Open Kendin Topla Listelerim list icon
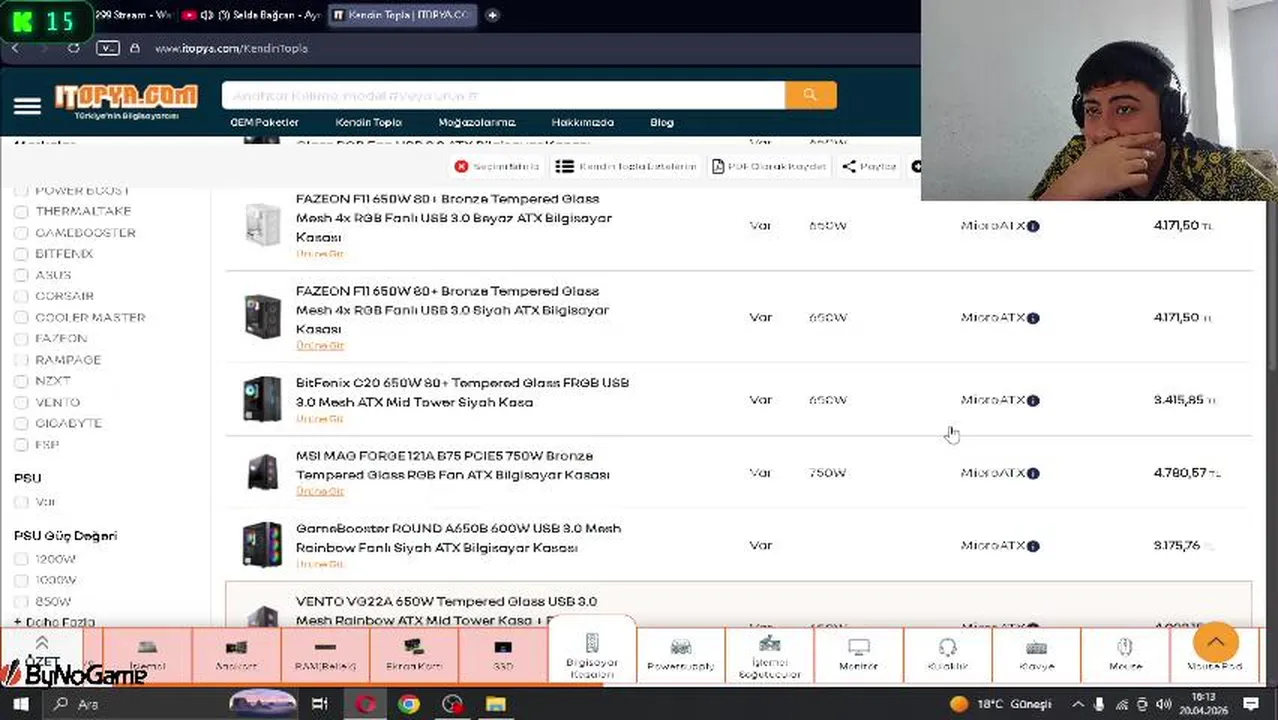This screenshot has width=1278, height=720. point(565,166)
